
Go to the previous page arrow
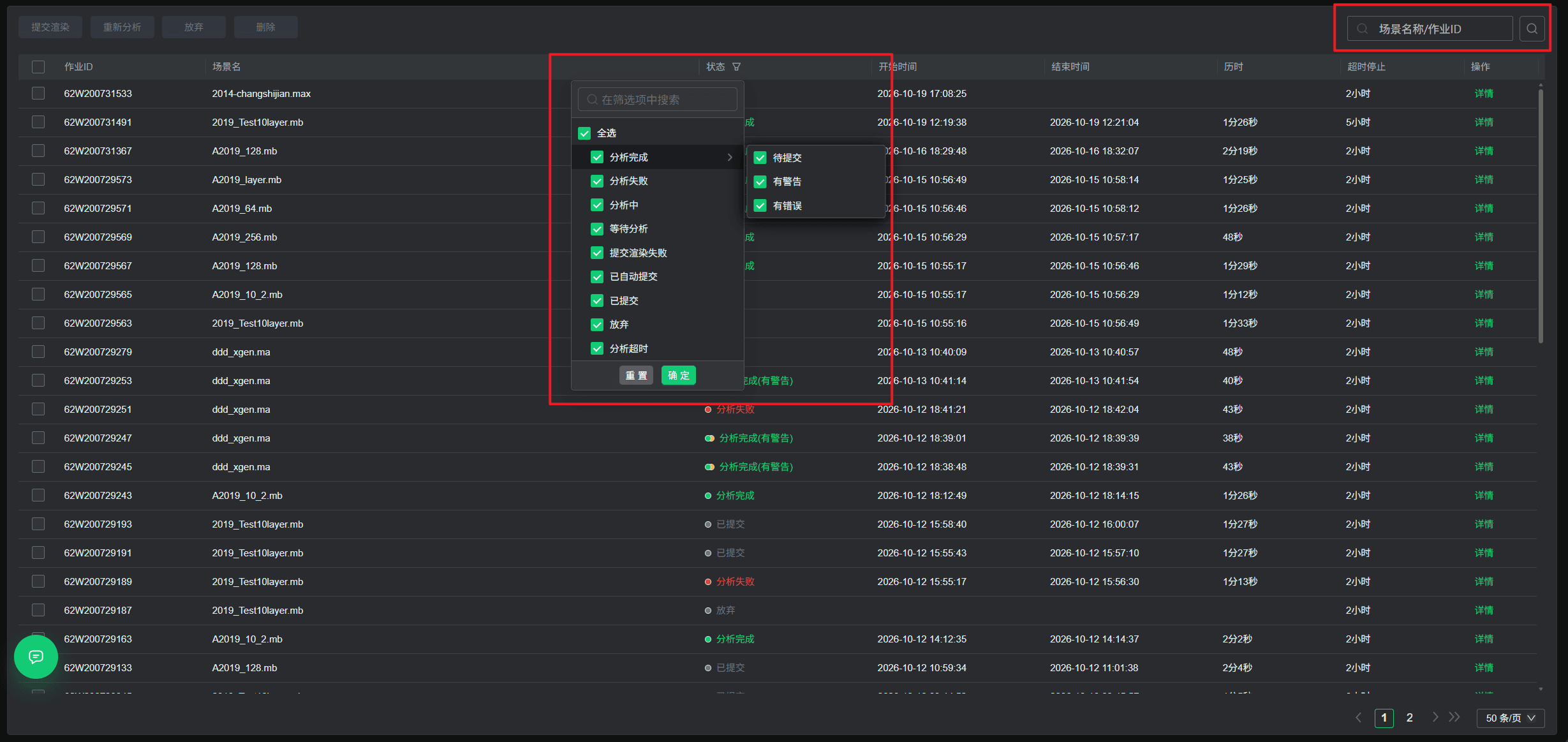1359,718
